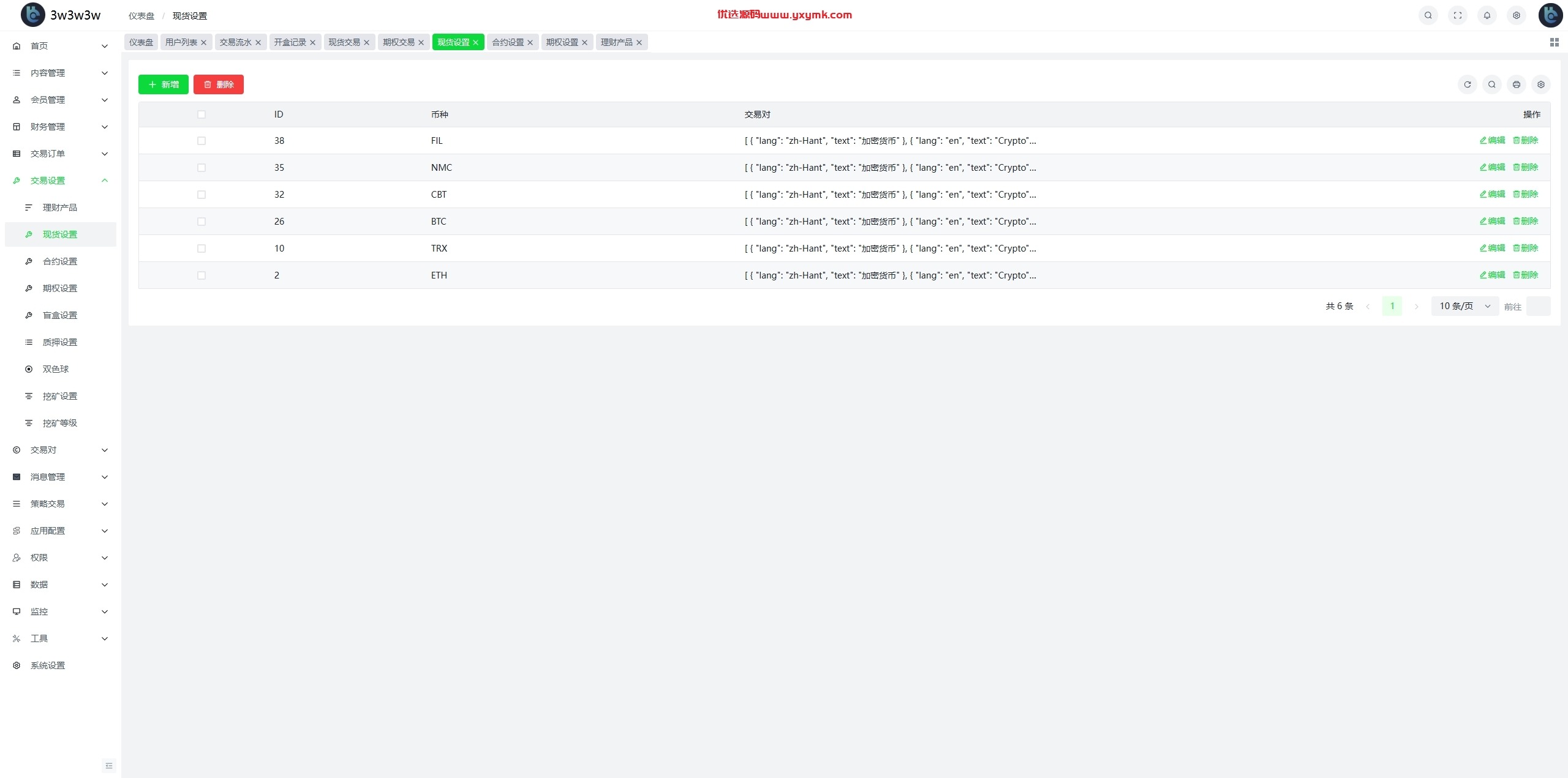Viewport: 1568px width, 778px height.
Task: Collapse the 交易设置 sidebar section
Action: [x=60, y=181]
